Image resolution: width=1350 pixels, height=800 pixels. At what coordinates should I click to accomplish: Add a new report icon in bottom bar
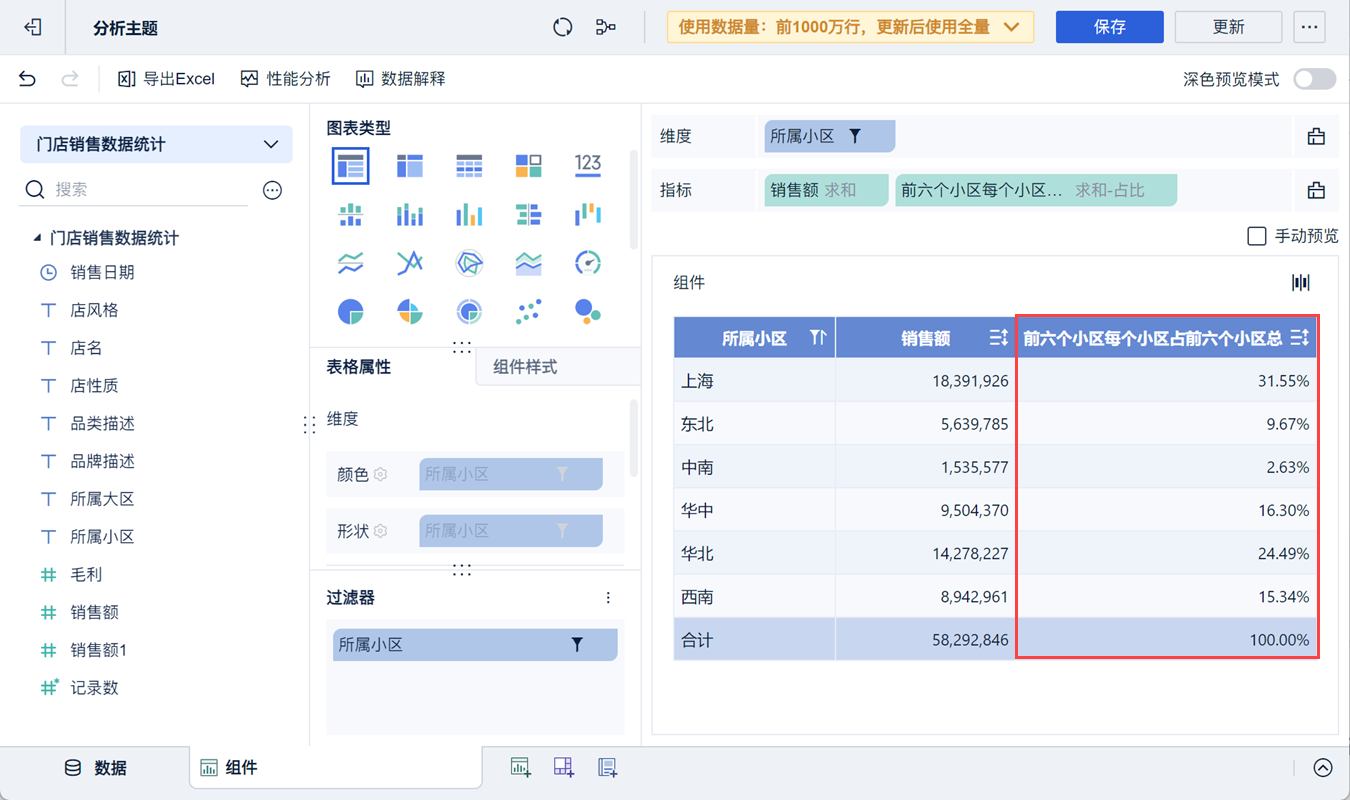point(607,767)
